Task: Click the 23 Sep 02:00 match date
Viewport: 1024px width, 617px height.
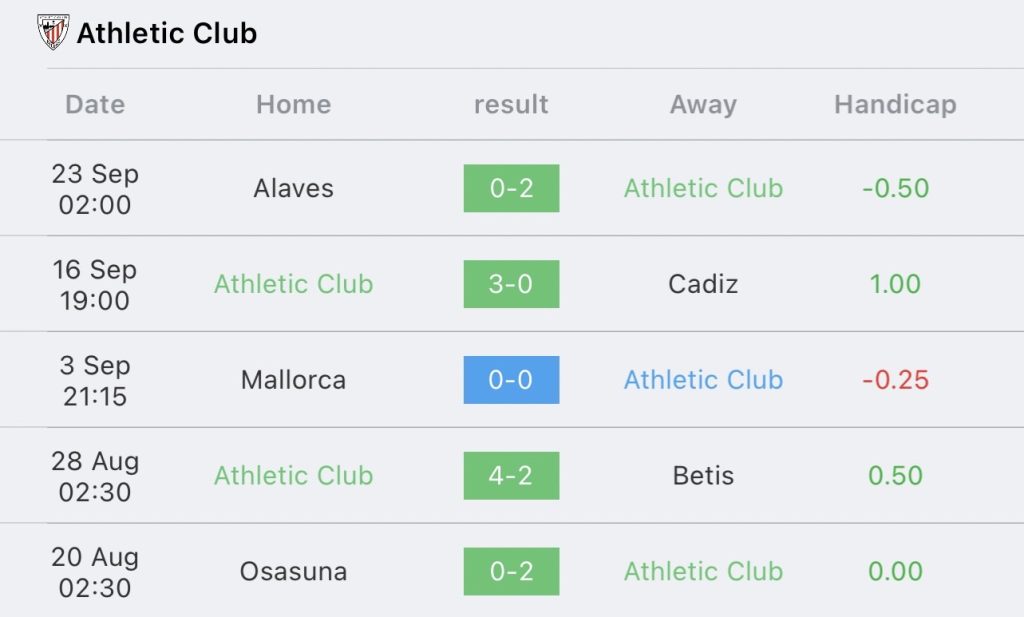Action: 95,189
